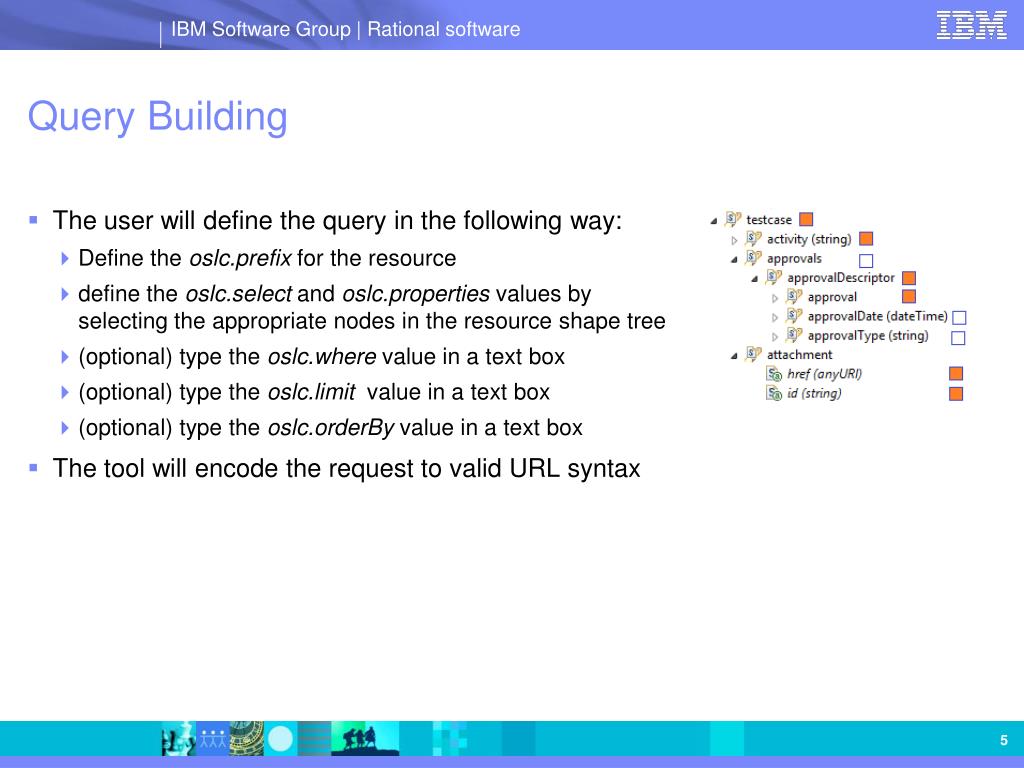Select the 'approvalType (string)' label

(868, 335)
